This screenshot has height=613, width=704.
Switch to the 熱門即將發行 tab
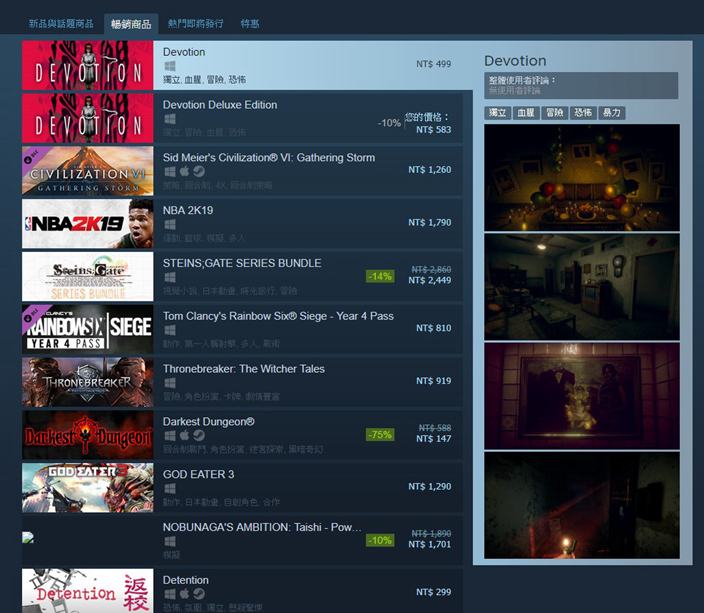(x=195, y=24)
